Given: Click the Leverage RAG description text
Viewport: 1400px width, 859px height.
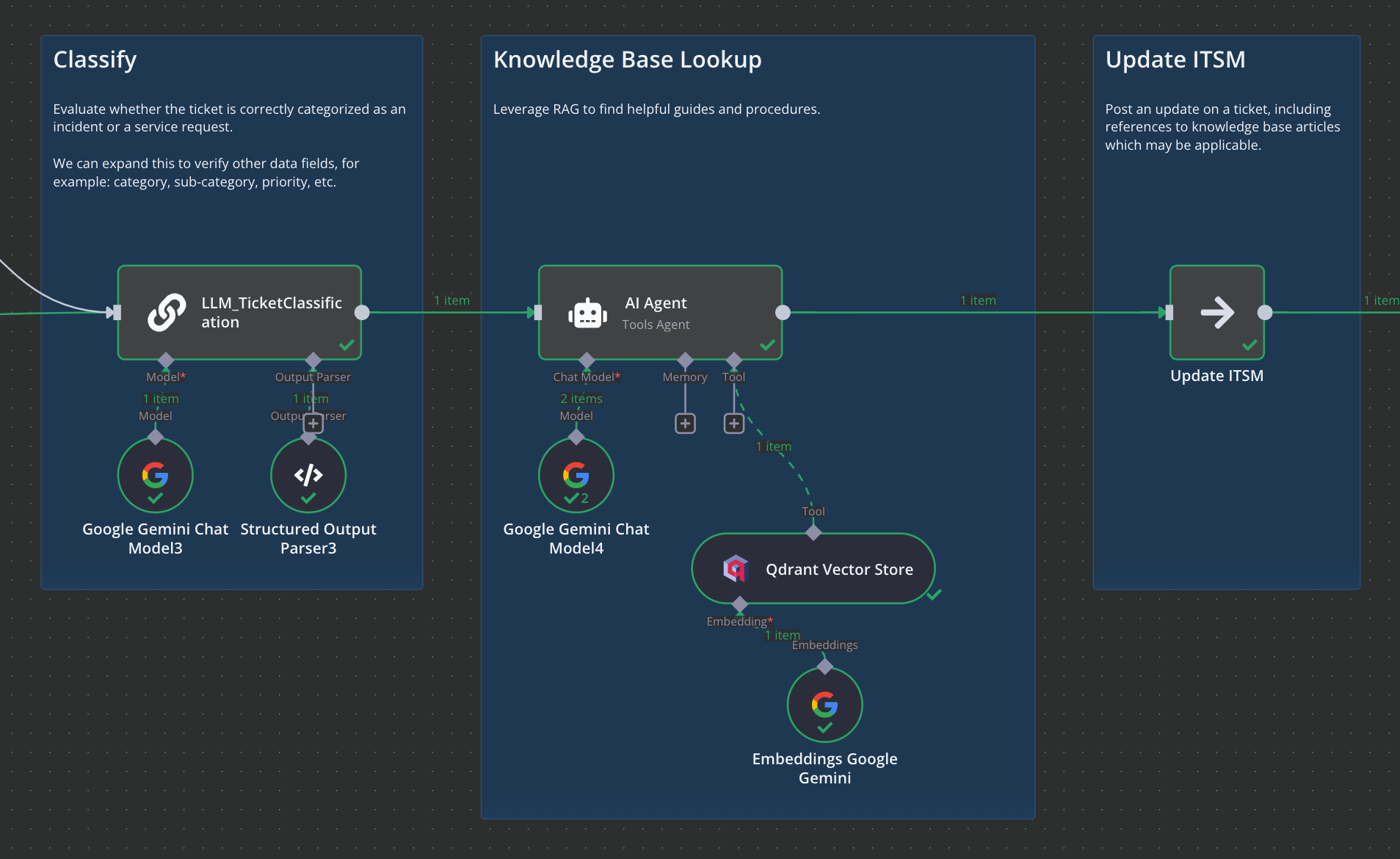Looking at the screenshot, I should pyautogui.click(x=656, y=109).
